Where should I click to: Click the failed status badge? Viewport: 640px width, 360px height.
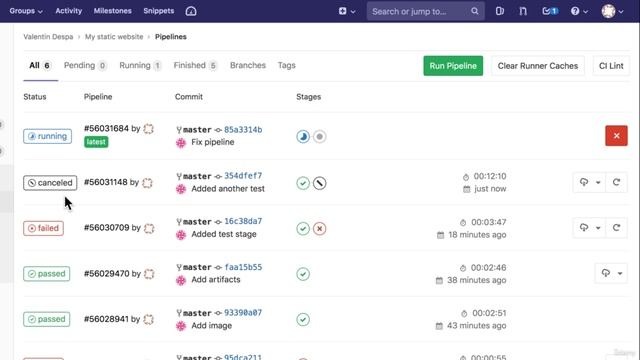pyautogui.click(x=43, y=228)
